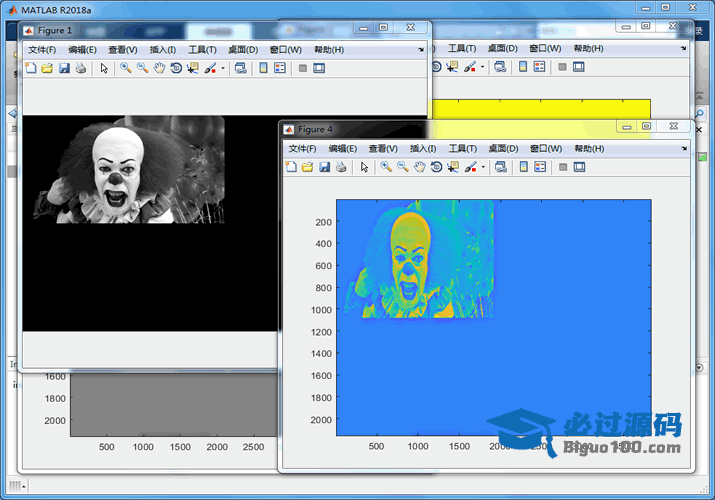Click dock arrow at Figure 4 menu bar end
The height and width of the screenshot is (500, 715).
(x=684, y=148)
